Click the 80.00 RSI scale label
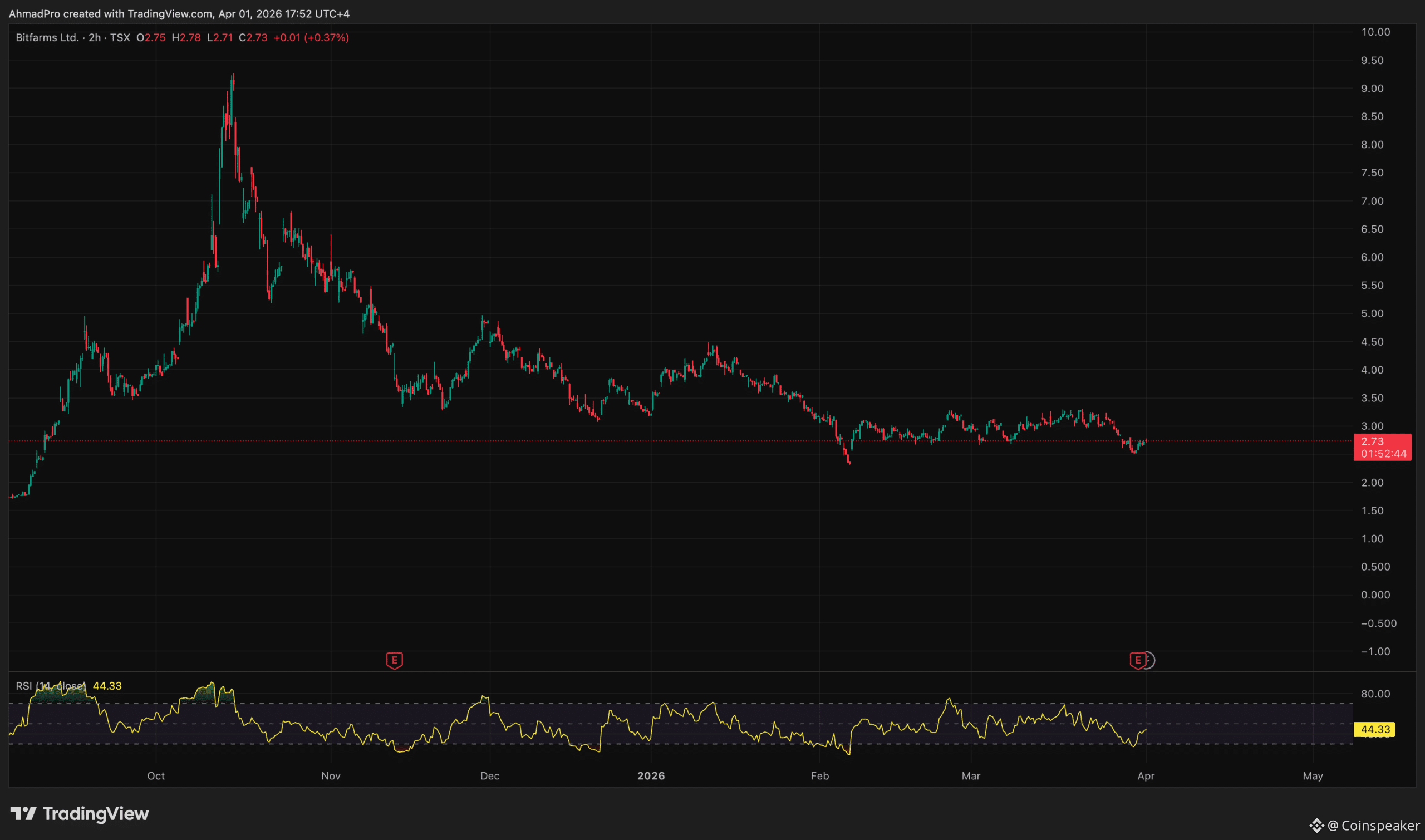Viewport: 1425px width, 840px height. pyautogui.click(x=1375, y=694)
